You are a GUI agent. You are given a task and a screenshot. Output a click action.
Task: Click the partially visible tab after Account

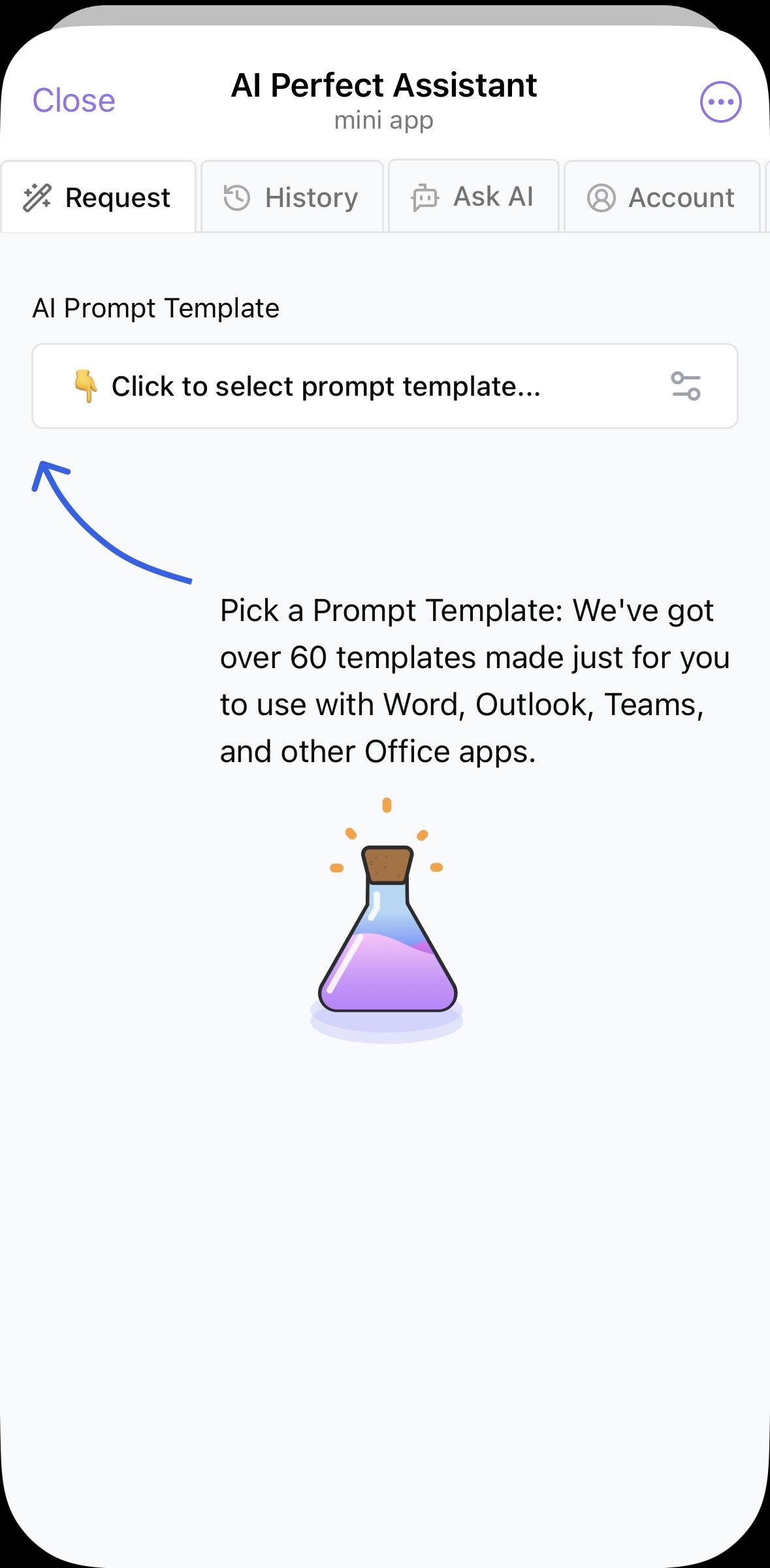coord(767,197)
